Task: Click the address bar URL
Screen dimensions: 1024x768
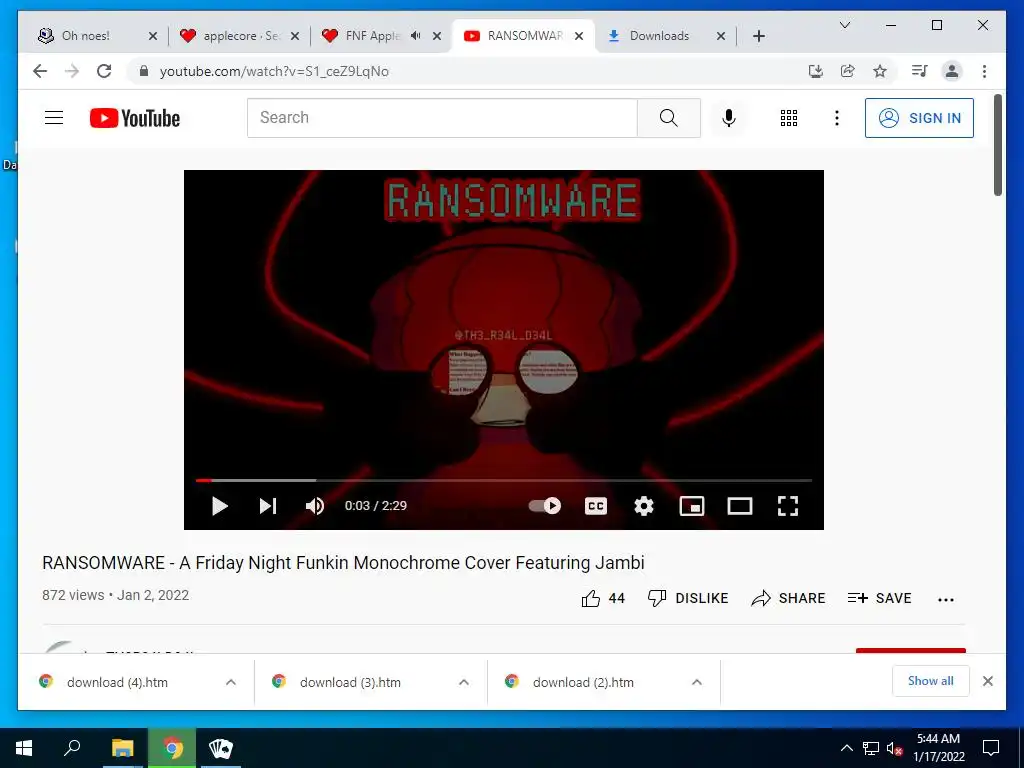Action: (x=274, y=71)
